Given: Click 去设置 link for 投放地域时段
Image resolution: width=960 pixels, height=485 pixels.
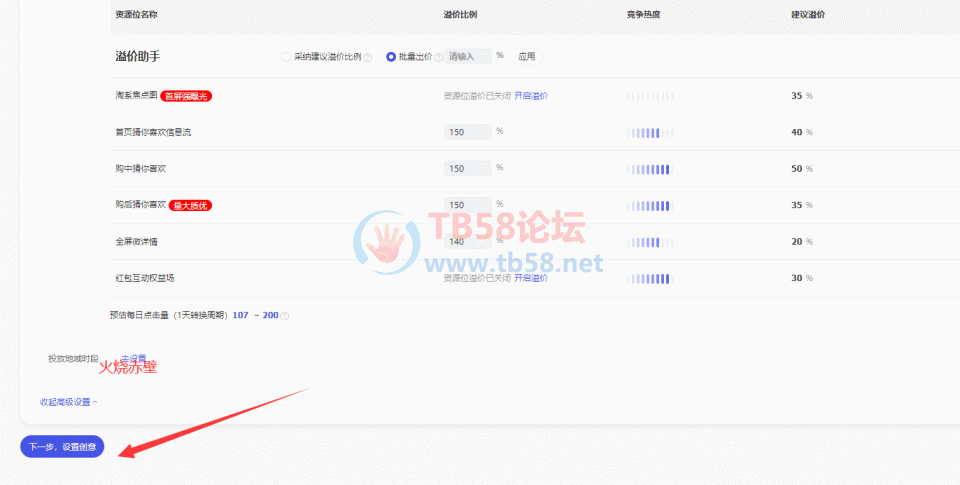Looking at the screenshot, I should tap(134, 358).
